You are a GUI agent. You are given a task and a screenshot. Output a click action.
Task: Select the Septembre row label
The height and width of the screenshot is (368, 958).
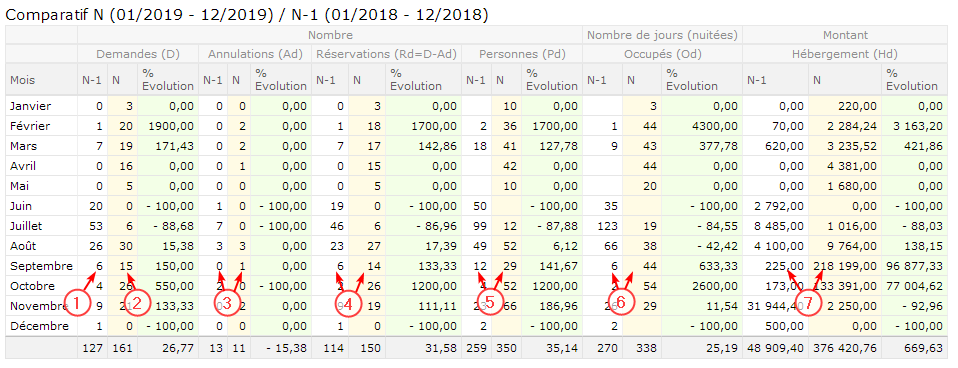coord(41,266)
